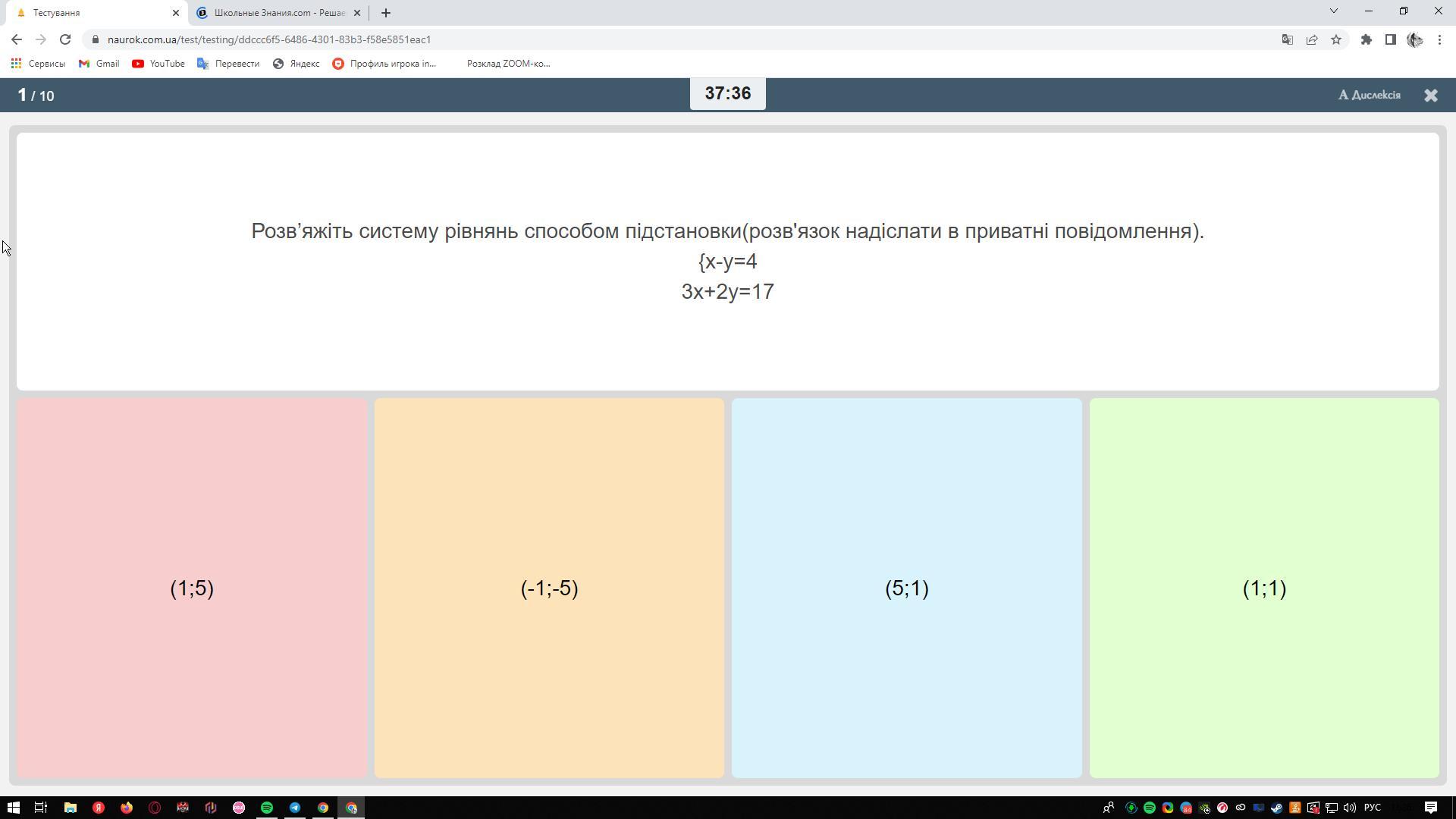This screenshot has height=819, width=1456.
Task: Close the test with the X icon
Action: [1430, 96]
